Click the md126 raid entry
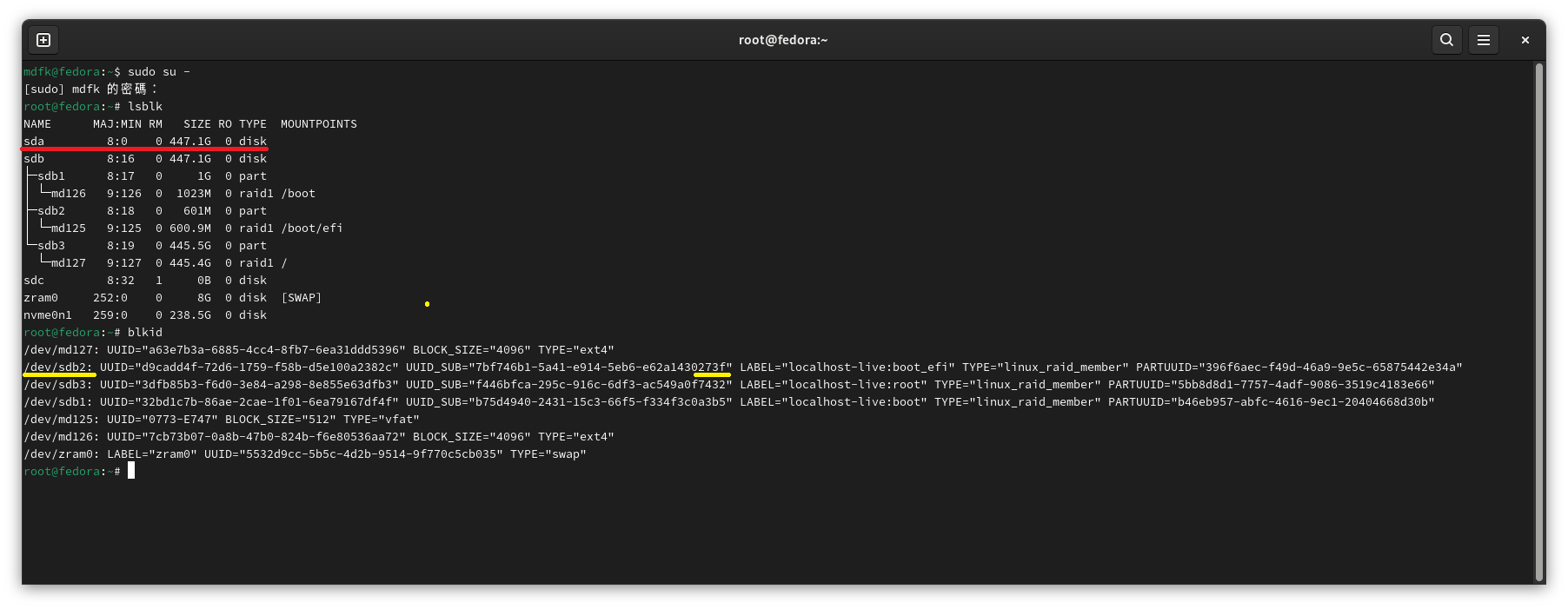This screenshot has width=1568, height=609. [x=69, y=194]
